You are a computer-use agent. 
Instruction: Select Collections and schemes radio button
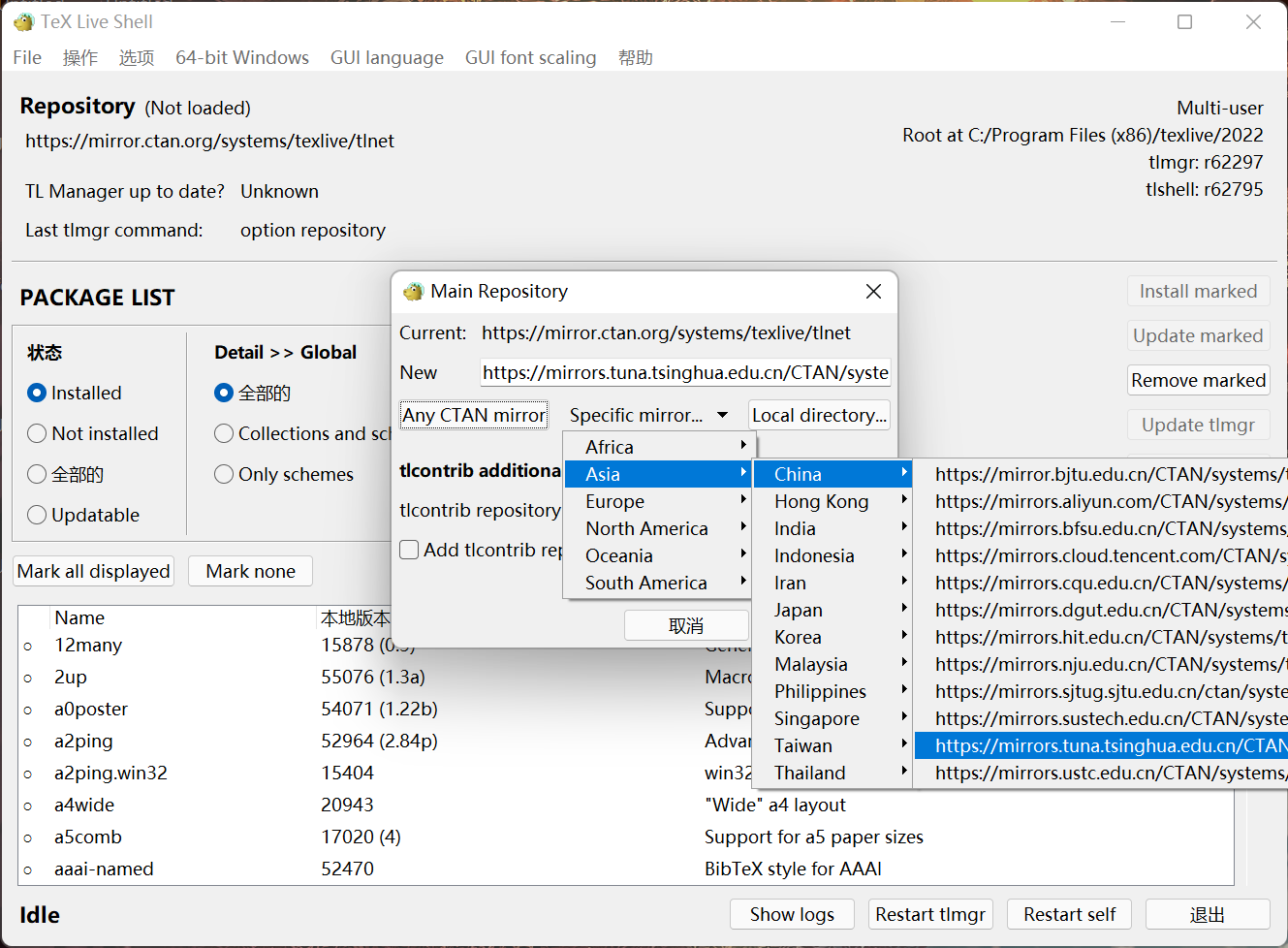pos(224,433)
